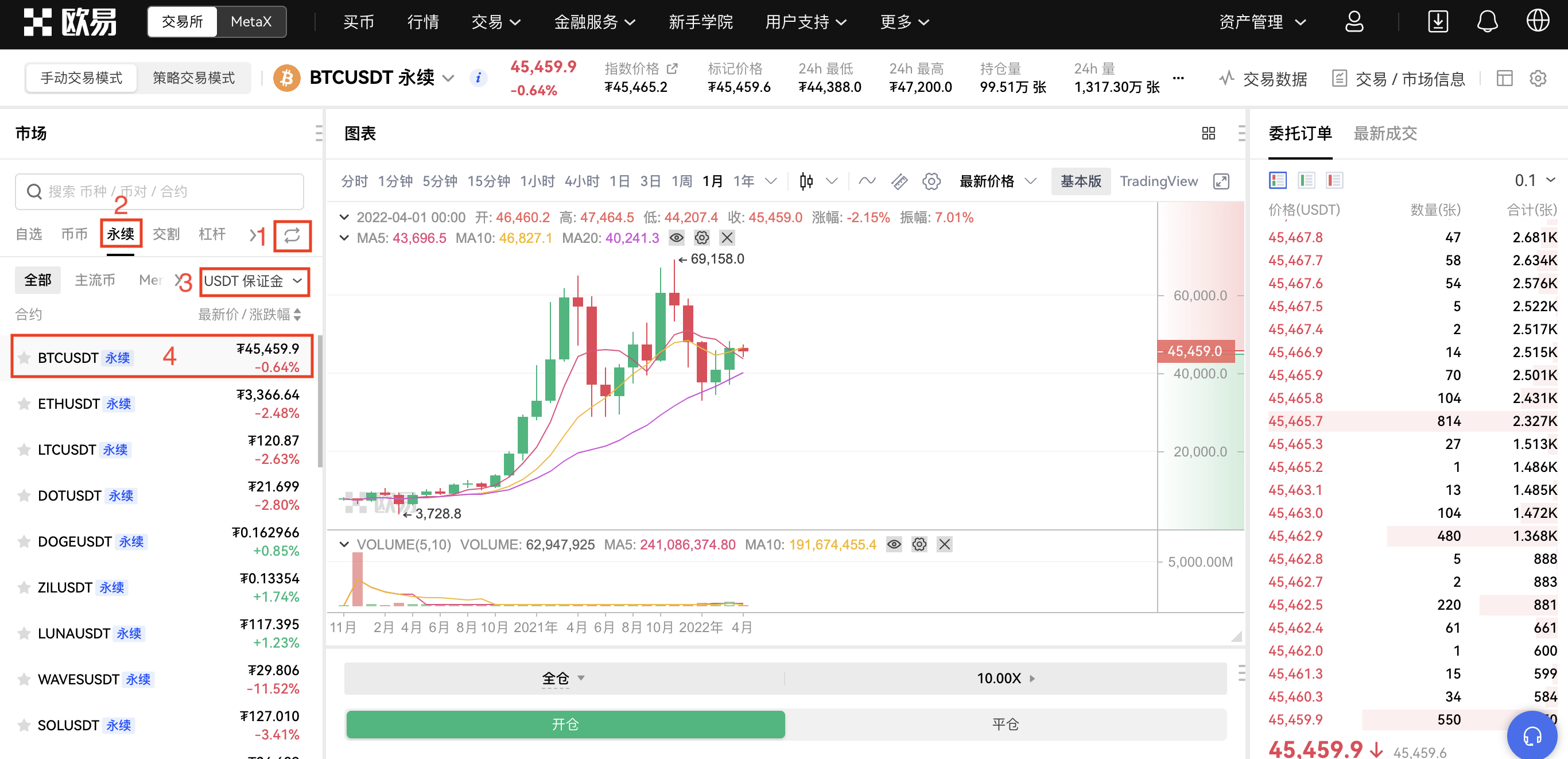This screenshot has width=1568, height=759.
Task: Favorite the DOGEUSDT star
Action: click(24, 541)
